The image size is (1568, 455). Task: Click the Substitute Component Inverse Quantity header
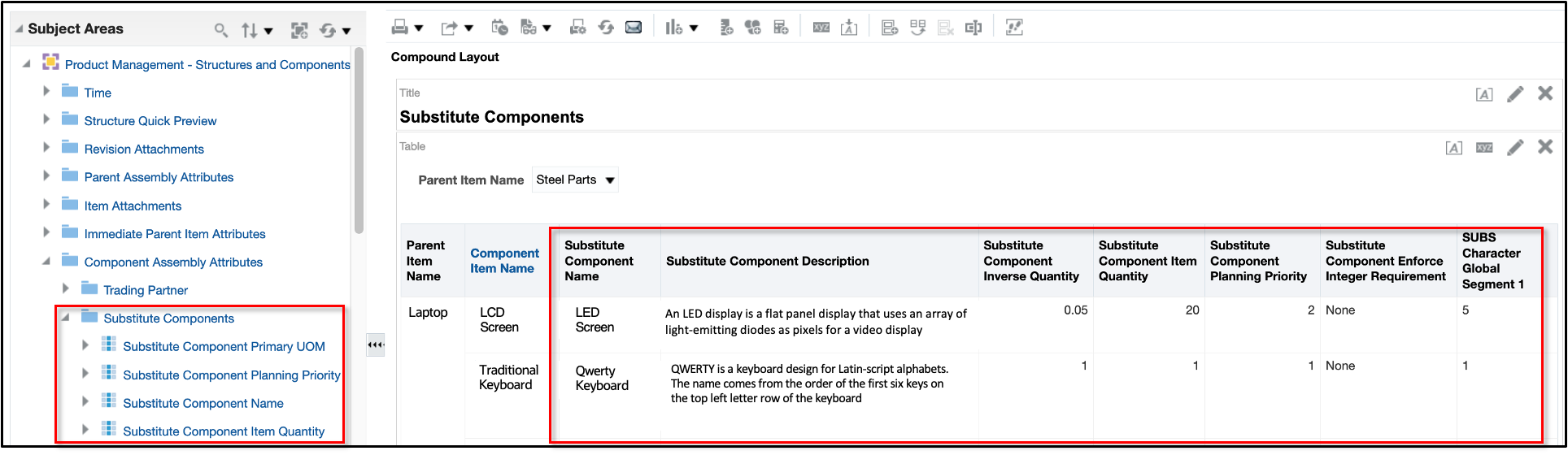coord(1031,261)
